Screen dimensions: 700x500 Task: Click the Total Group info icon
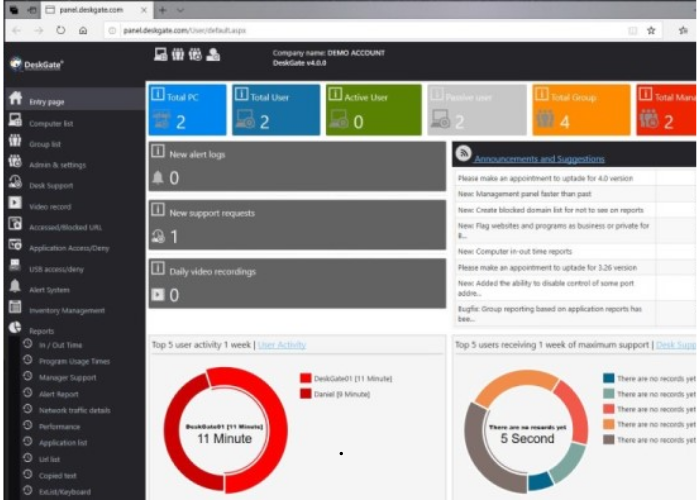click(x=542, y=94)
